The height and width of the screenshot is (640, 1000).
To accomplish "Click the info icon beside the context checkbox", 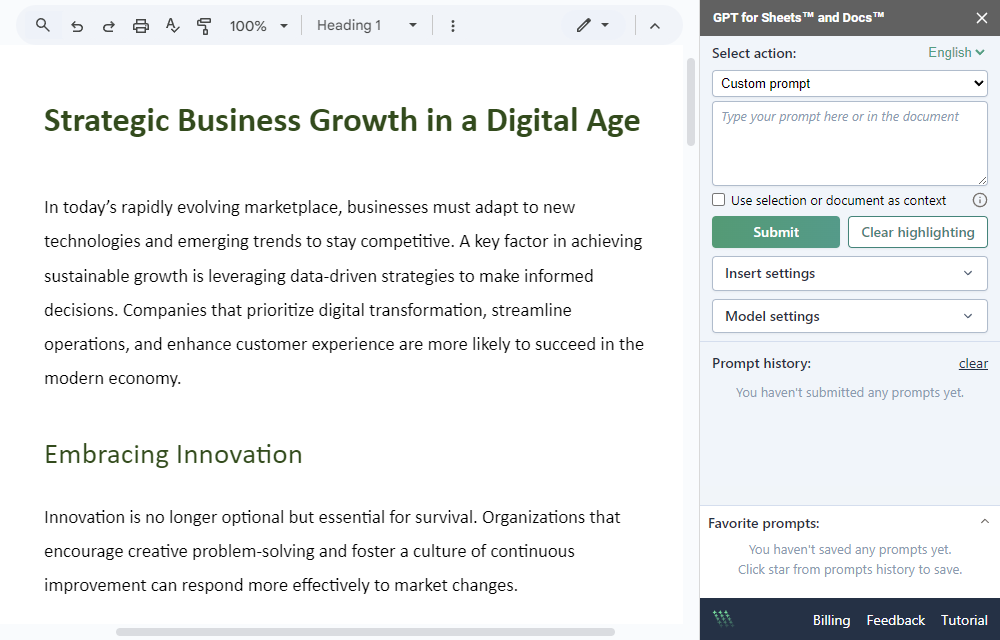I will click(x=980, y=199).
